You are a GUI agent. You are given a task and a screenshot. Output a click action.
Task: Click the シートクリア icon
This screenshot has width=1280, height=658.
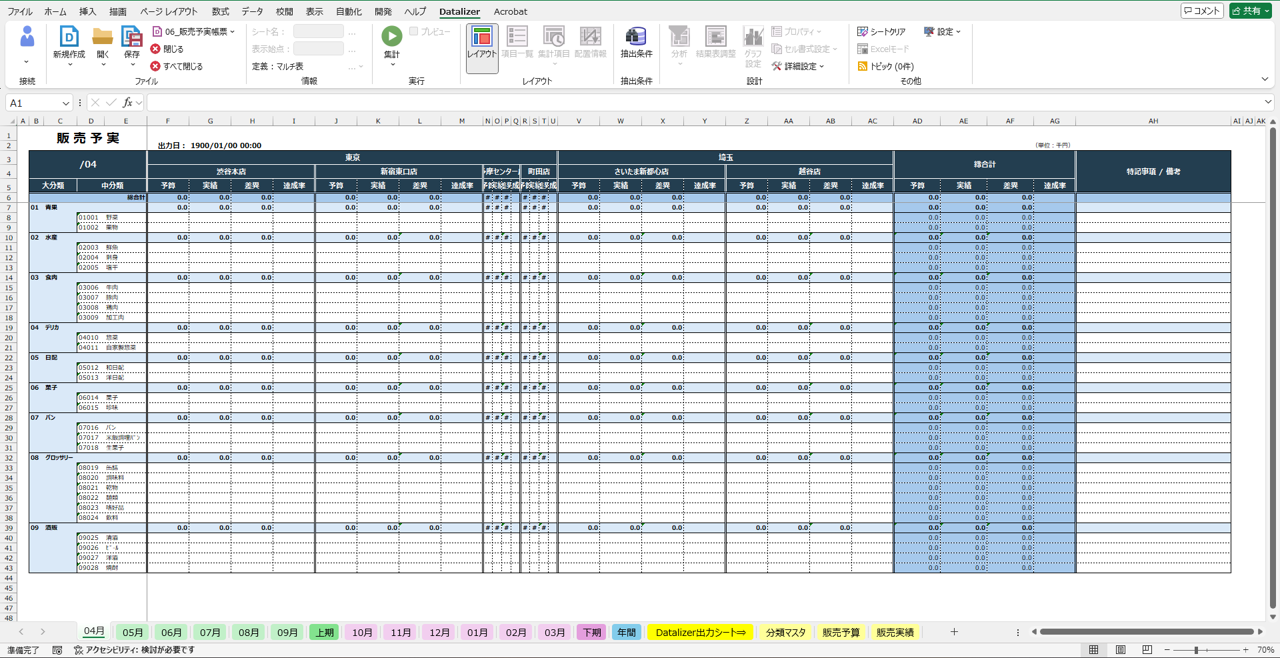pos(863,32)
